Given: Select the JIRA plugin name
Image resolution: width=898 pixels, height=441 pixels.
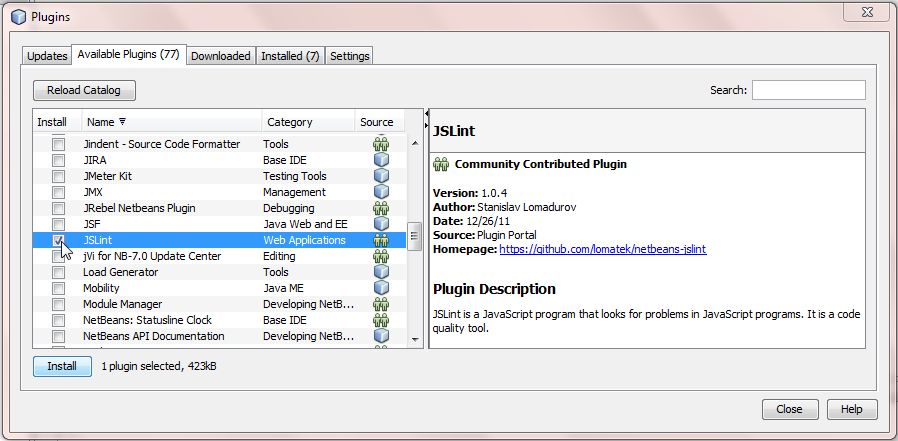Looking at the screenshot, I should (x=94, y=160).
